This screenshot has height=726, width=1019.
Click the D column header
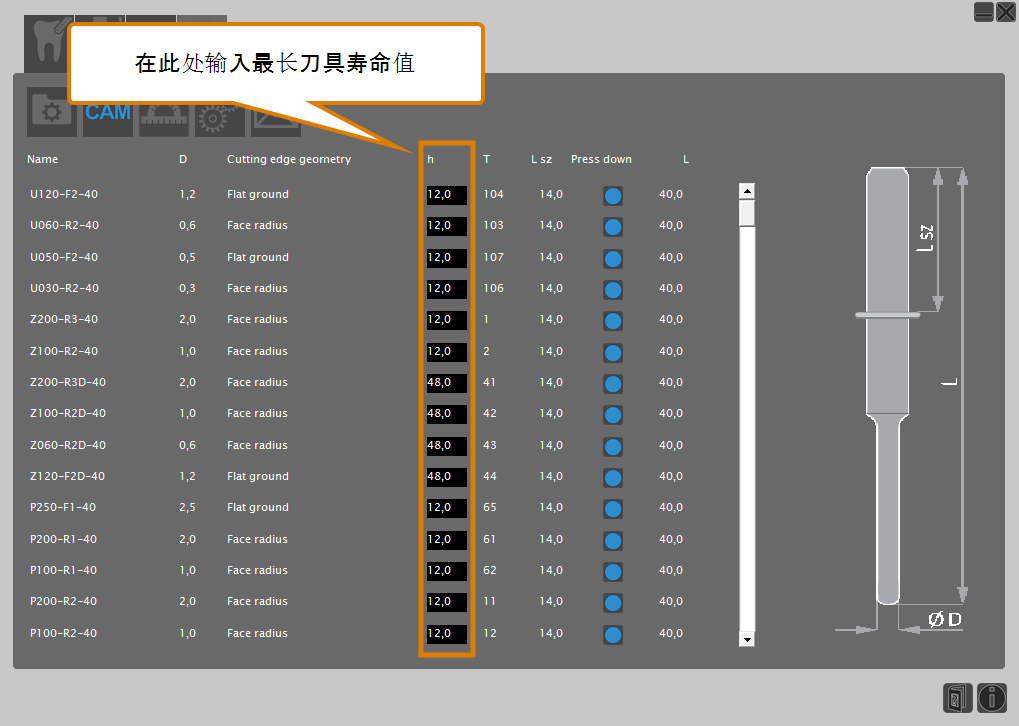click(183, 159)
